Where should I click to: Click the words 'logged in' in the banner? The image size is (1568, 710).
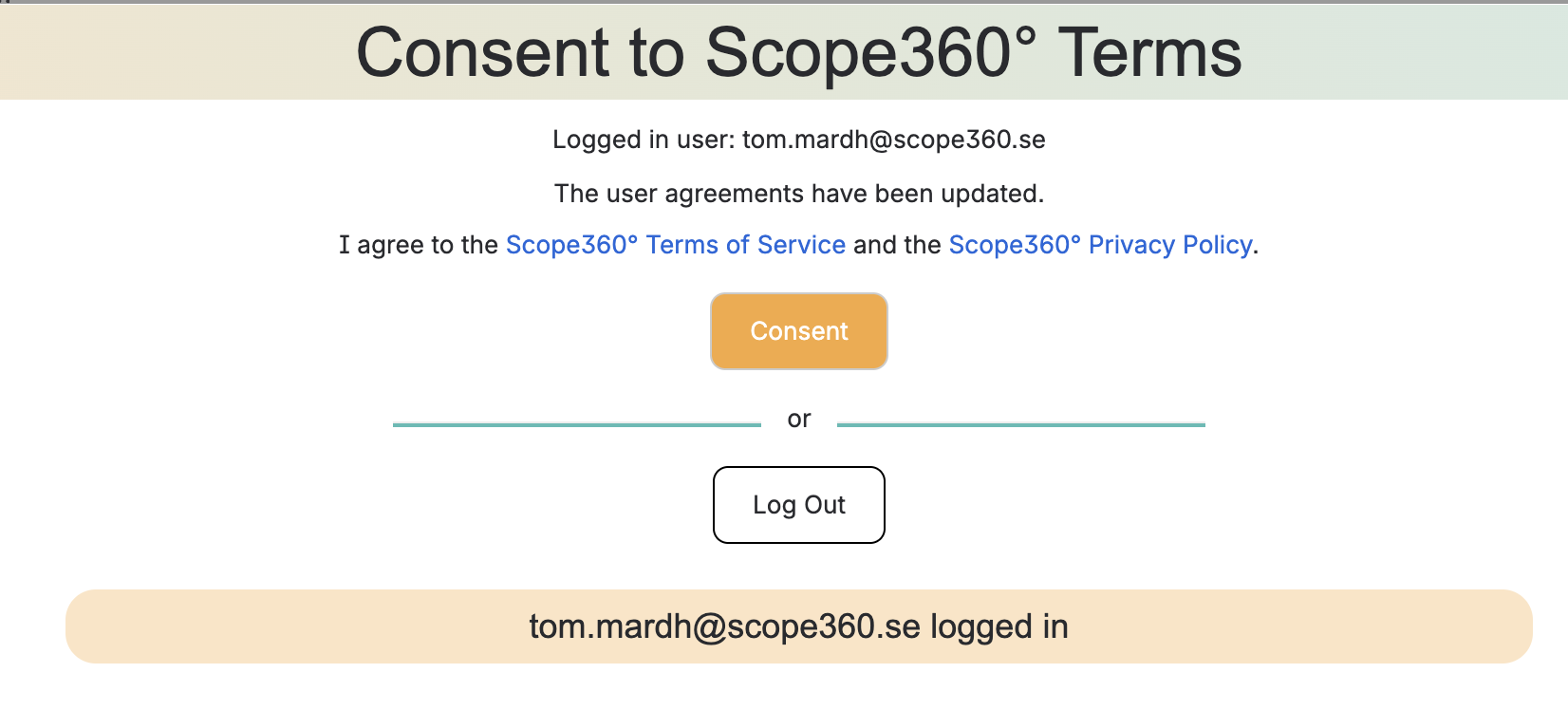click(999, 627)
